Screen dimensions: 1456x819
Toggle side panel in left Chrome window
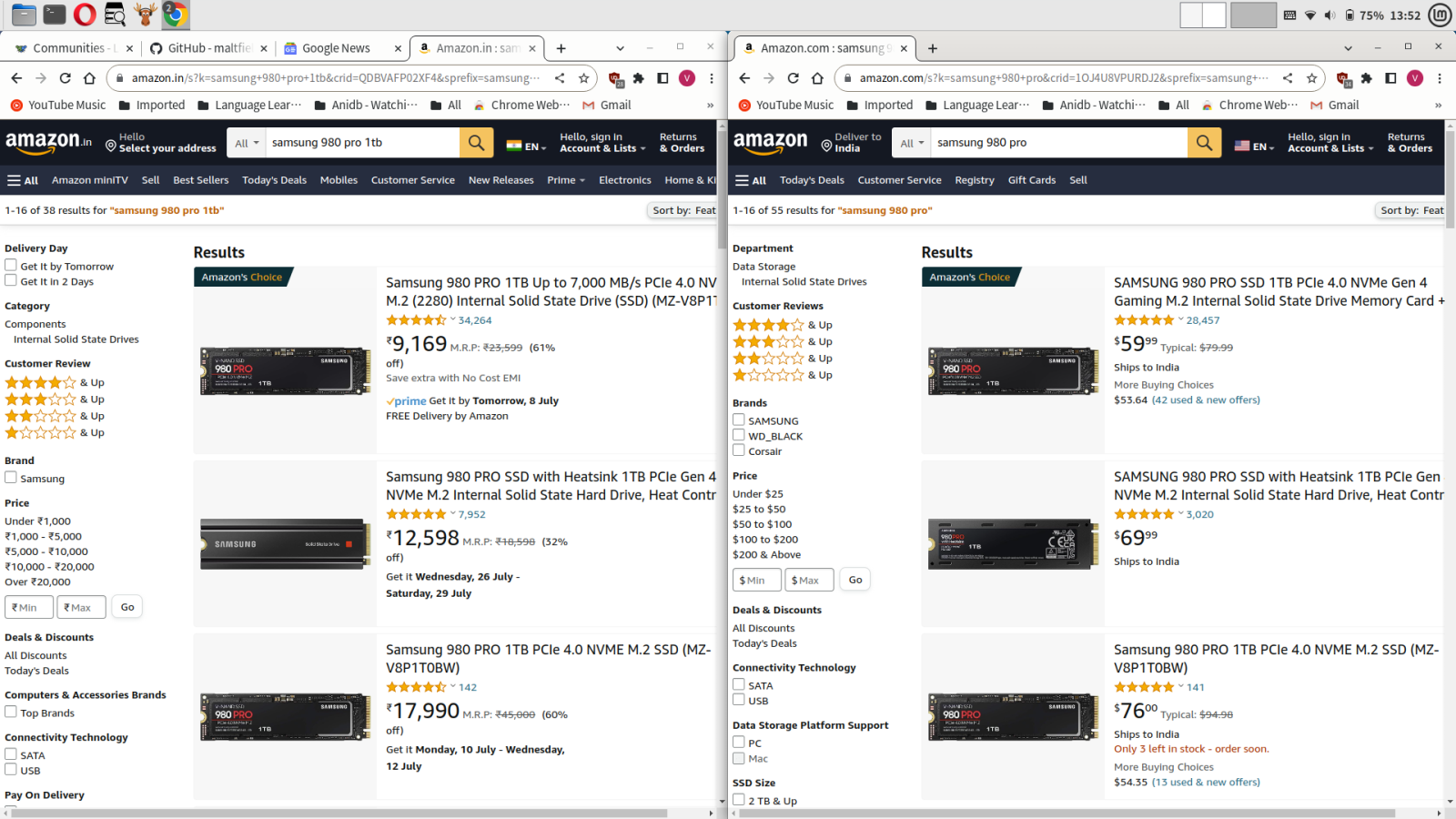[x=662, y=78]
